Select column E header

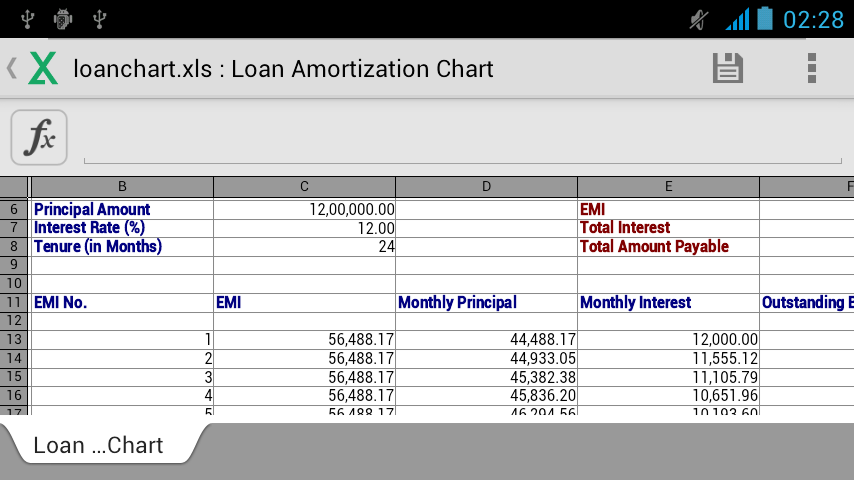[x=668, y=187]
